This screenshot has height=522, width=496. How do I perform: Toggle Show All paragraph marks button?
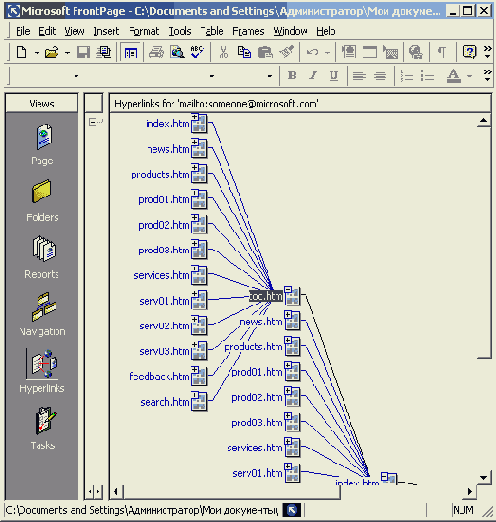coord(442,52)
